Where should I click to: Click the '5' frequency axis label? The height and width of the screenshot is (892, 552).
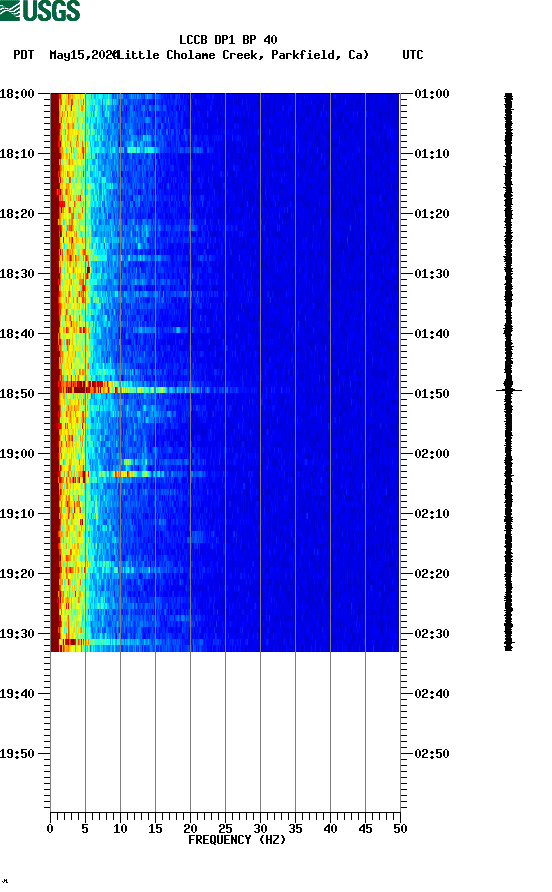(85, 829)
